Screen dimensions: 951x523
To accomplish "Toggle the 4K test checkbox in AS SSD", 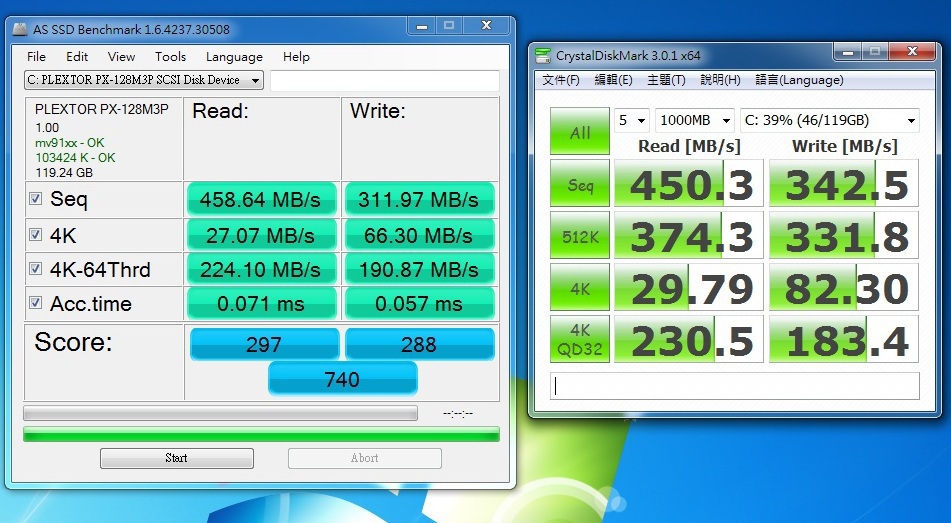I will [36, 234].
